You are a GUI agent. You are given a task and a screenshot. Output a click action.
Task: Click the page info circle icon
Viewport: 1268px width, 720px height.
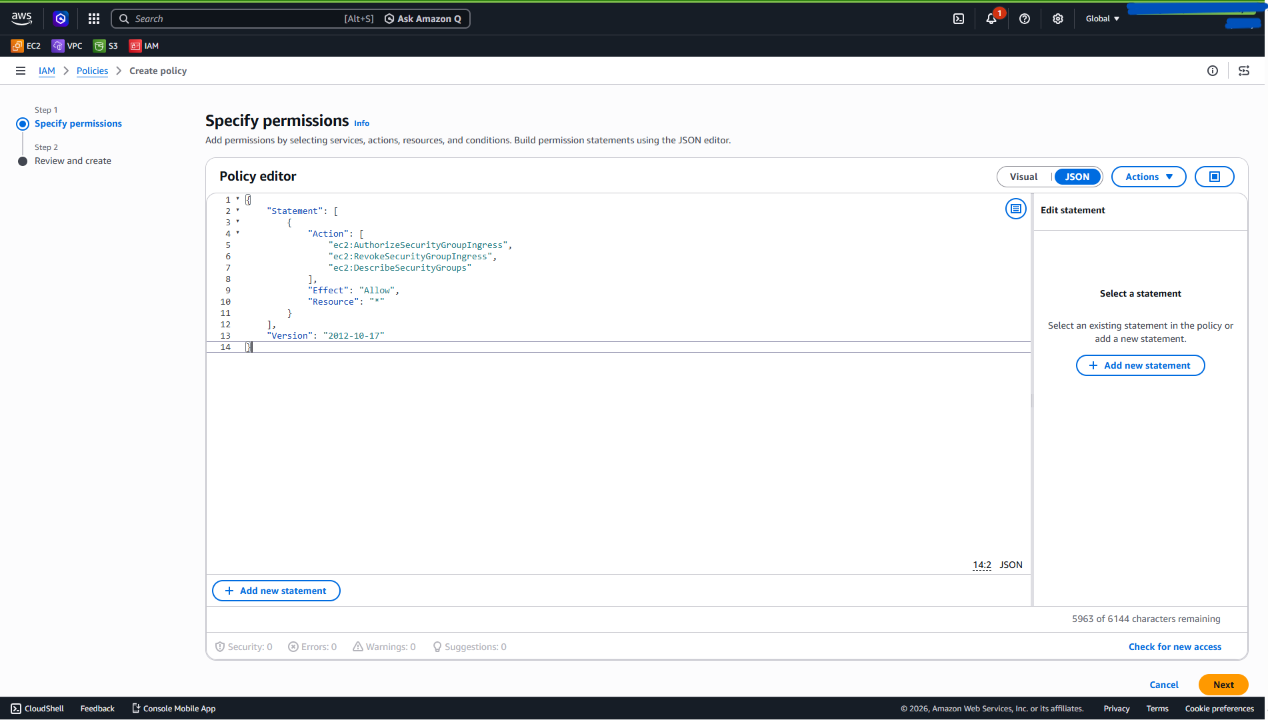tap(1212, 71)
